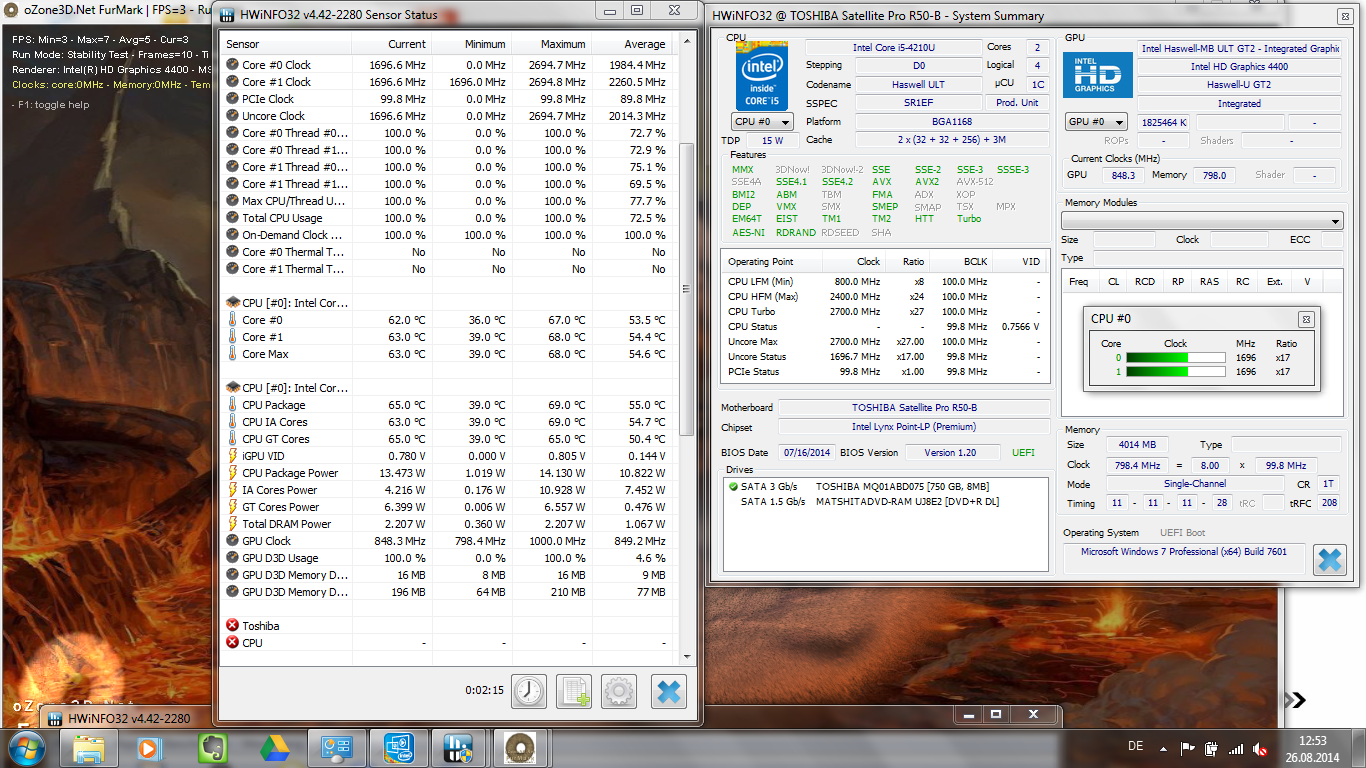Click the Prod. Unit field

[x=1017, y=103]
